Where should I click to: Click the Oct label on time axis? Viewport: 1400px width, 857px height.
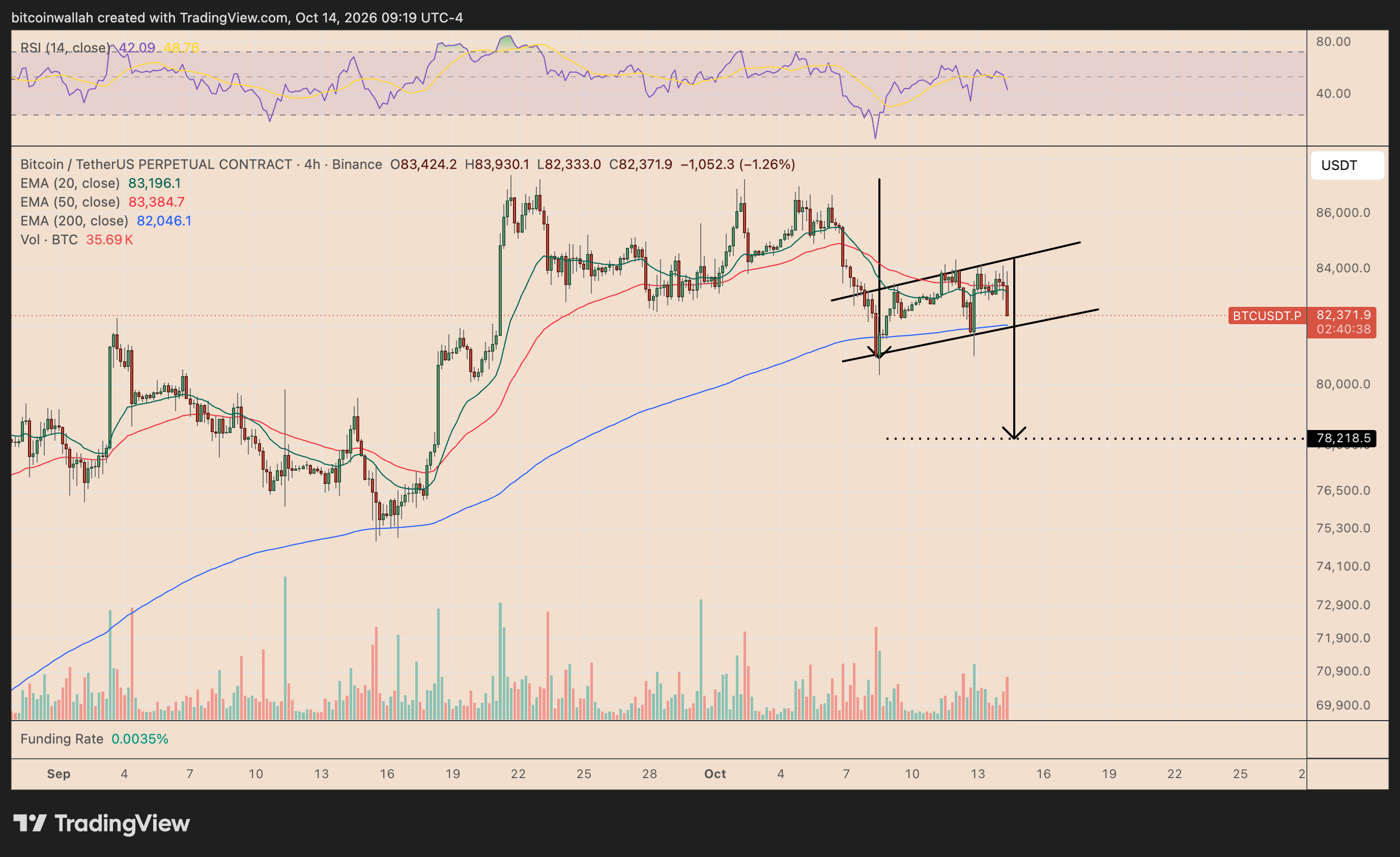click(x=715, y=774)
